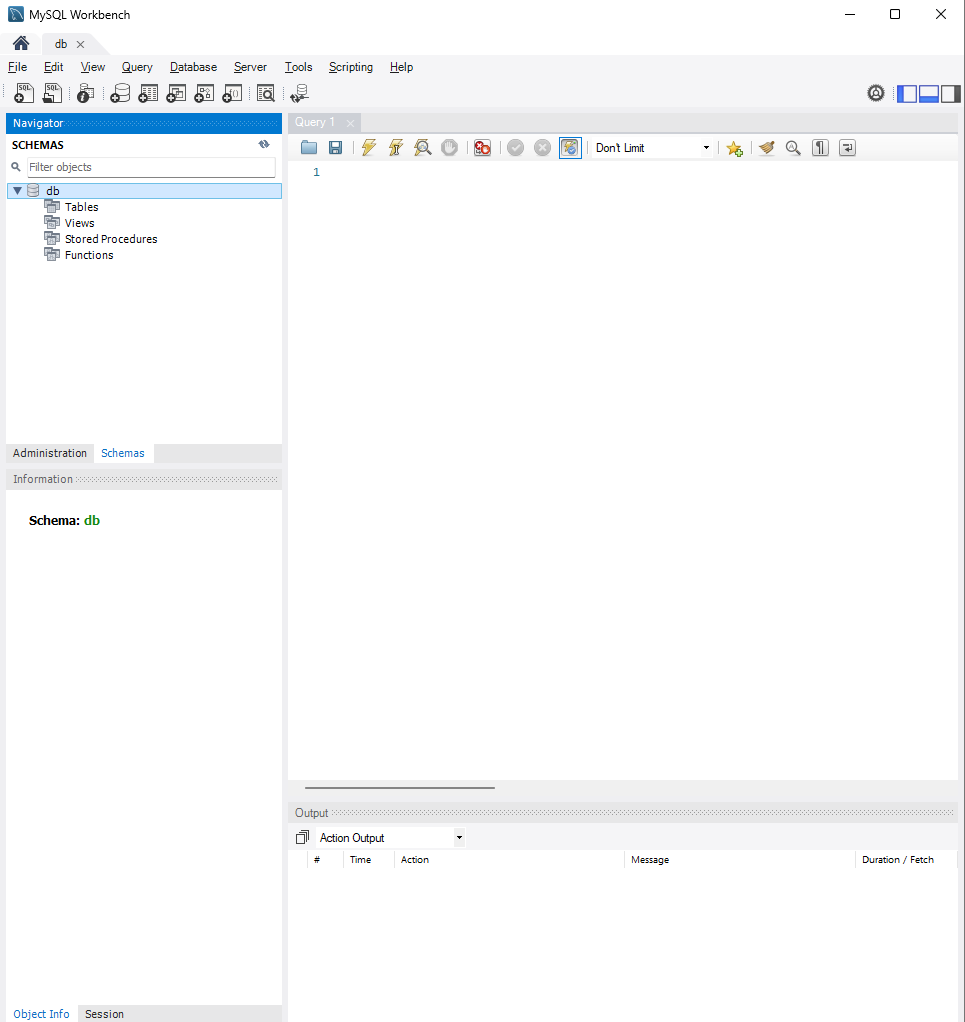Open the Query menu
This screenshot has width=965, height=1022.
137,67
